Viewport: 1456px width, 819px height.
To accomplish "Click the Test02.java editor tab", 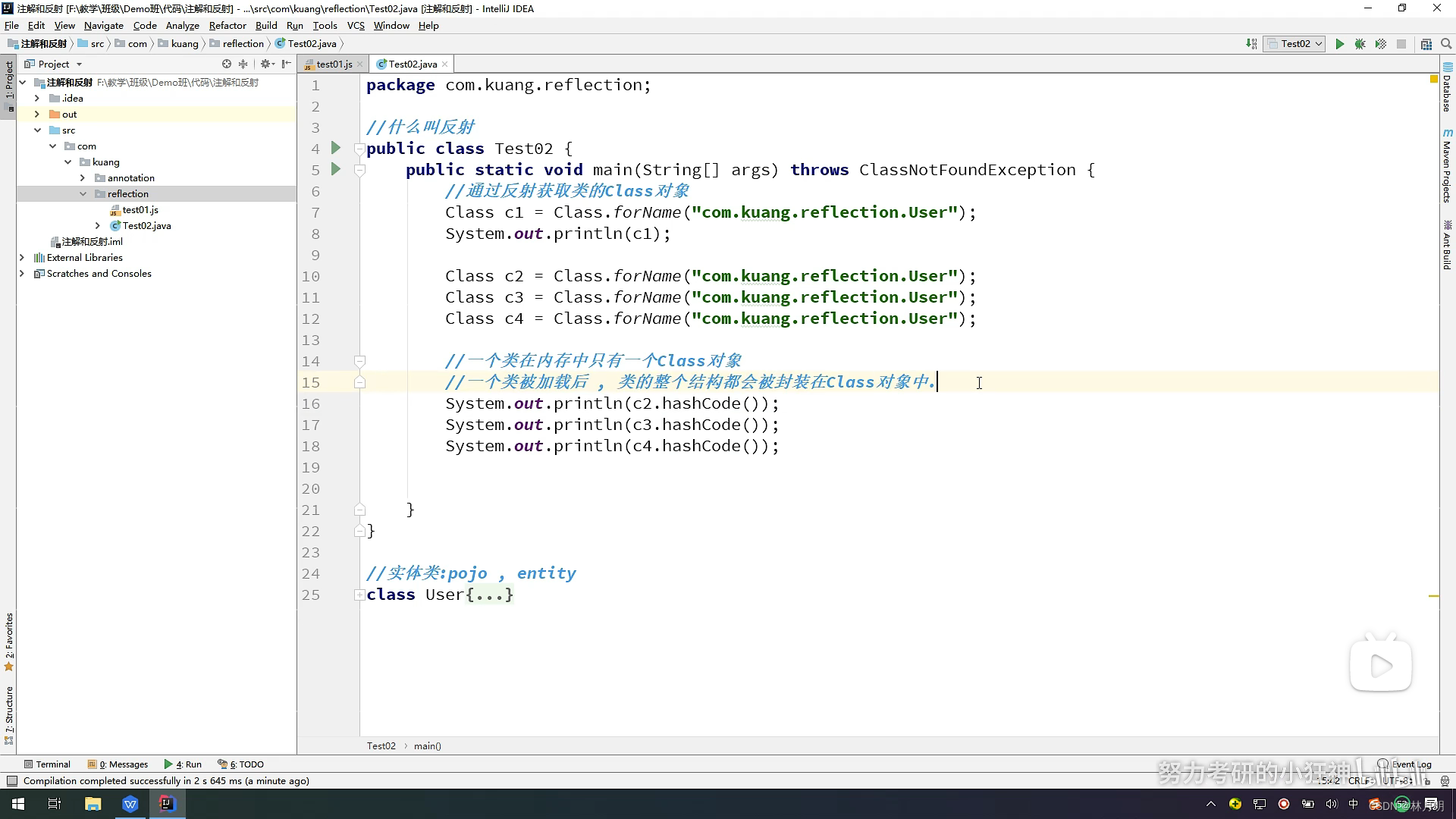I will 412,64.
